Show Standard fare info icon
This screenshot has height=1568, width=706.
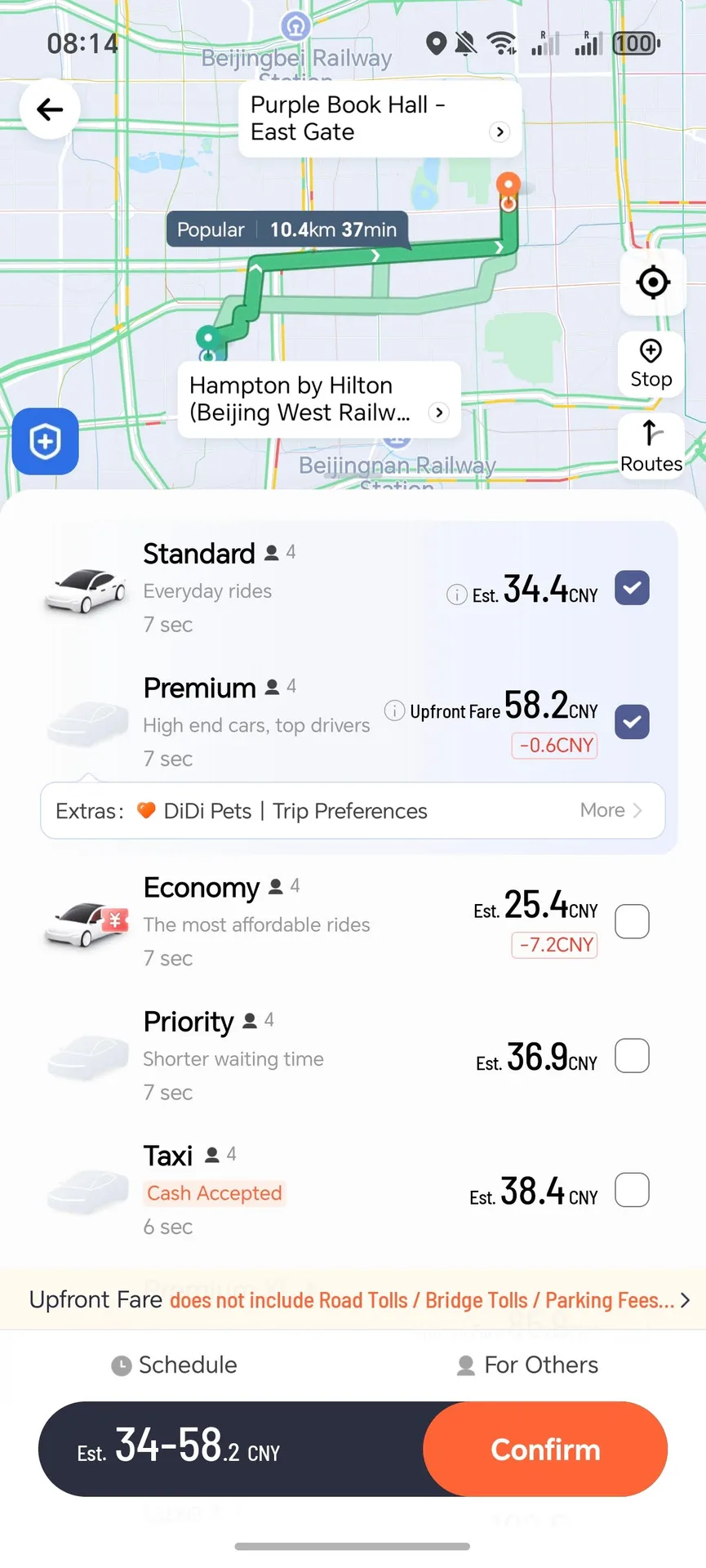pos(457,595)
